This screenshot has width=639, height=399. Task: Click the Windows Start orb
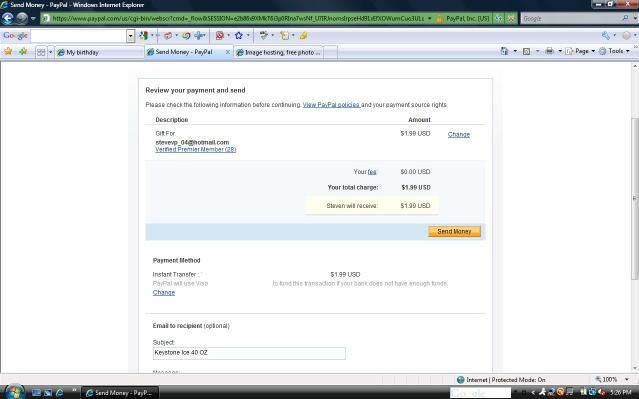[14, 392]
